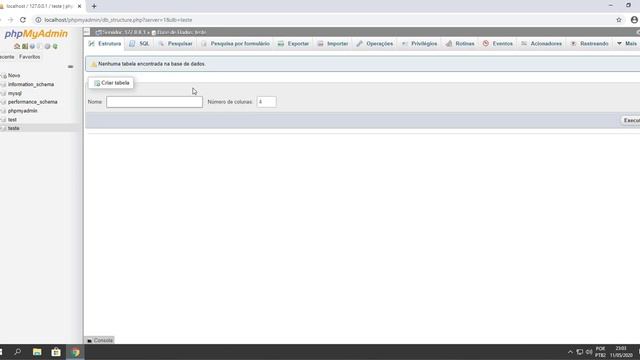Screen dimensions: 640x360
Task: Click the Estrutura tab icon
Action: [92, 44]
